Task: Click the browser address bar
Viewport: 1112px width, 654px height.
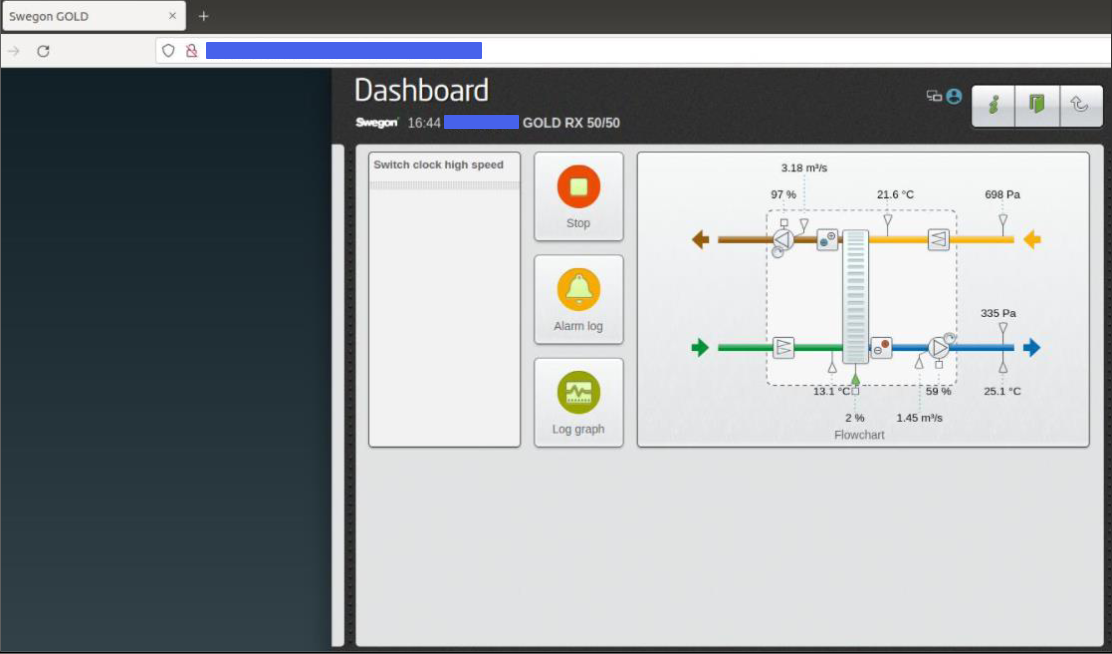Action: [x=640, y=51]
